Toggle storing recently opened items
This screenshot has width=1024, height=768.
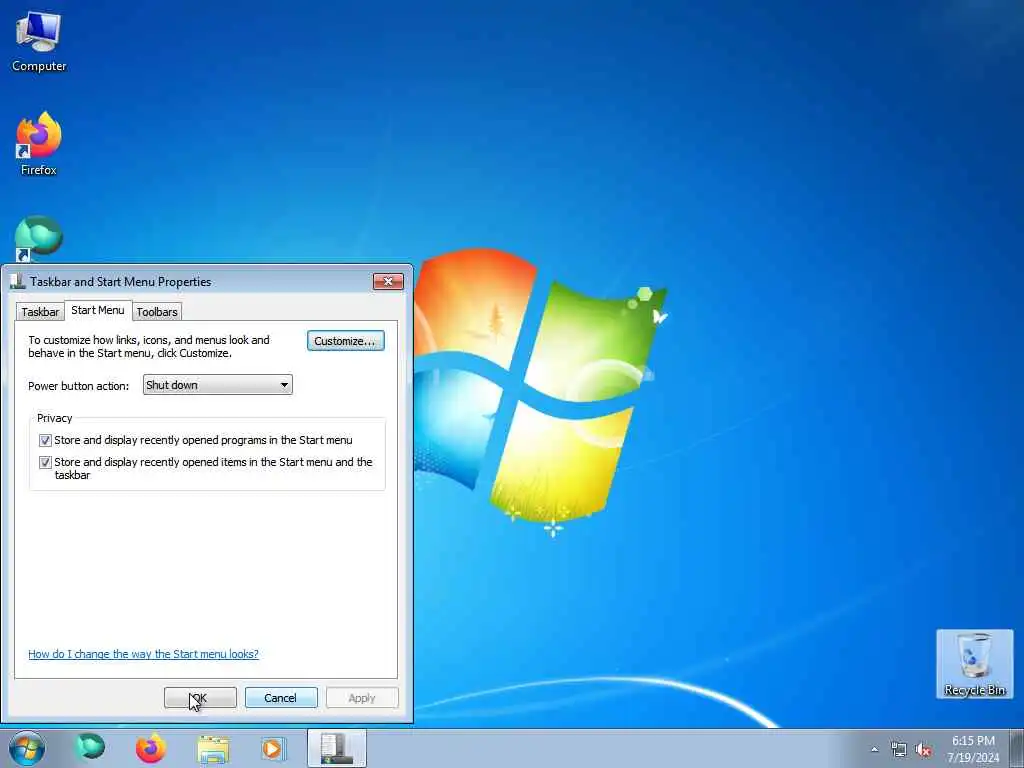tap(45, 462)
